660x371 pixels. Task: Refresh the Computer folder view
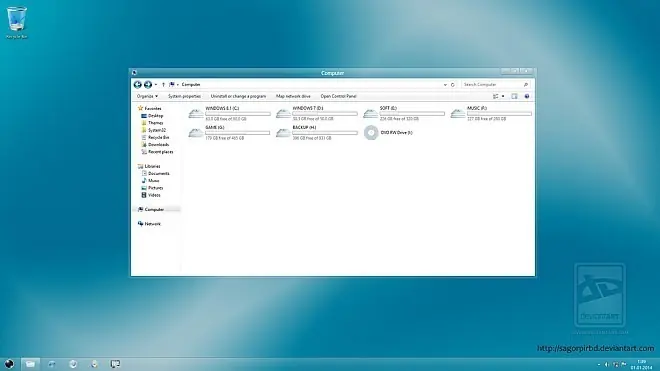point(453,85)
